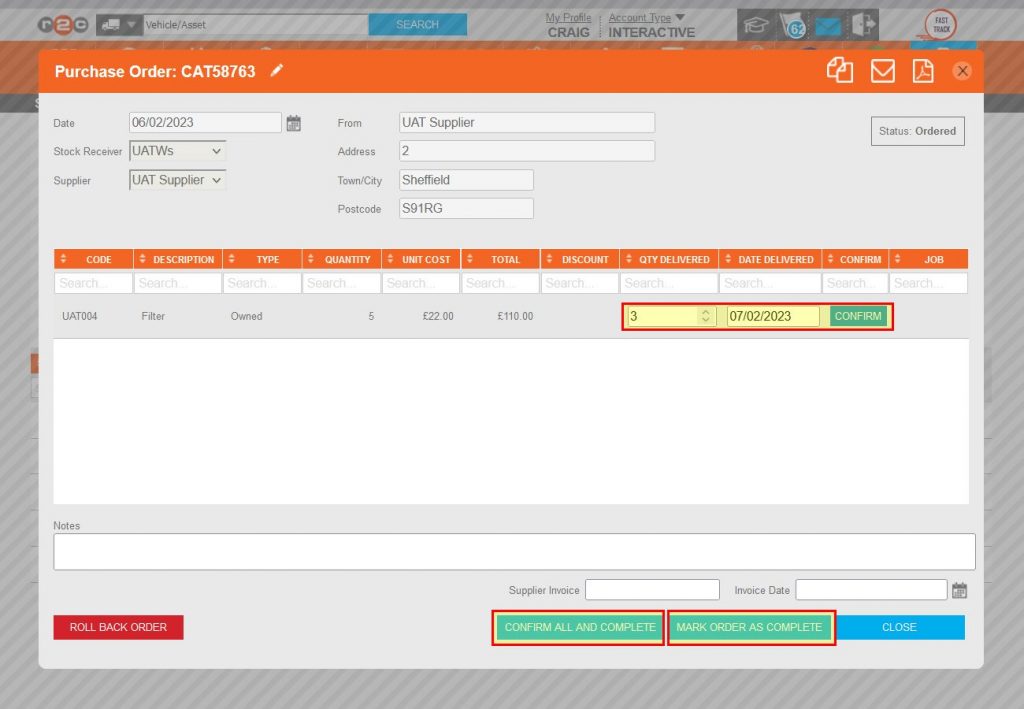The image size is (1024, 709).
Task: Click the copy purchase order icon
Action: (839, 70)
